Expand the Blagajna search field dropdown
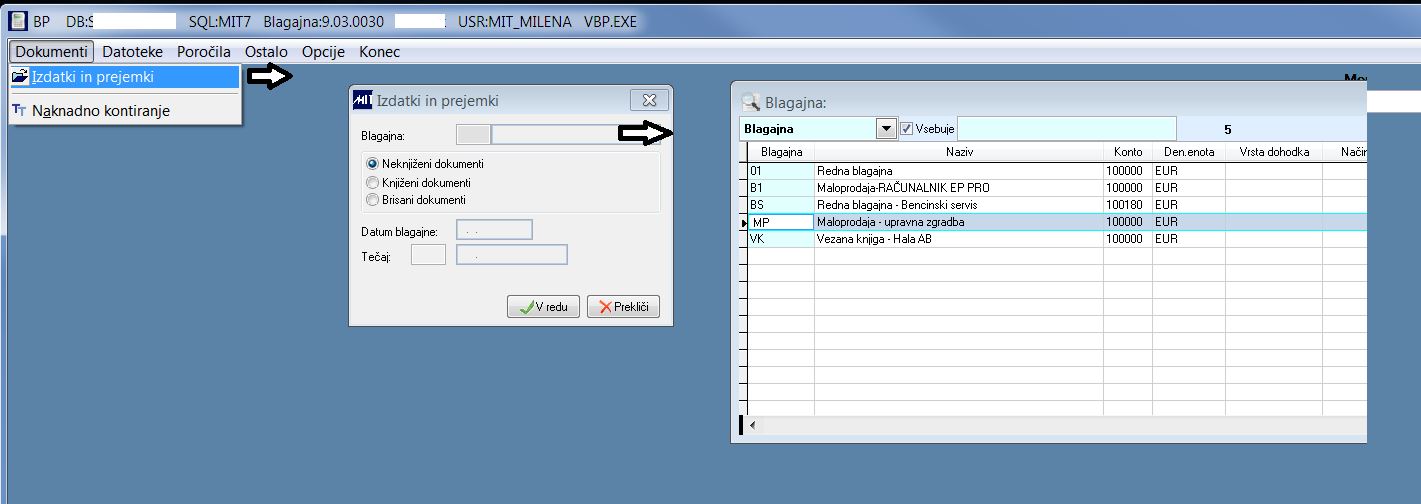This screenshot has width=1421, height=504. pyautogui.click(x=886, y=128)
